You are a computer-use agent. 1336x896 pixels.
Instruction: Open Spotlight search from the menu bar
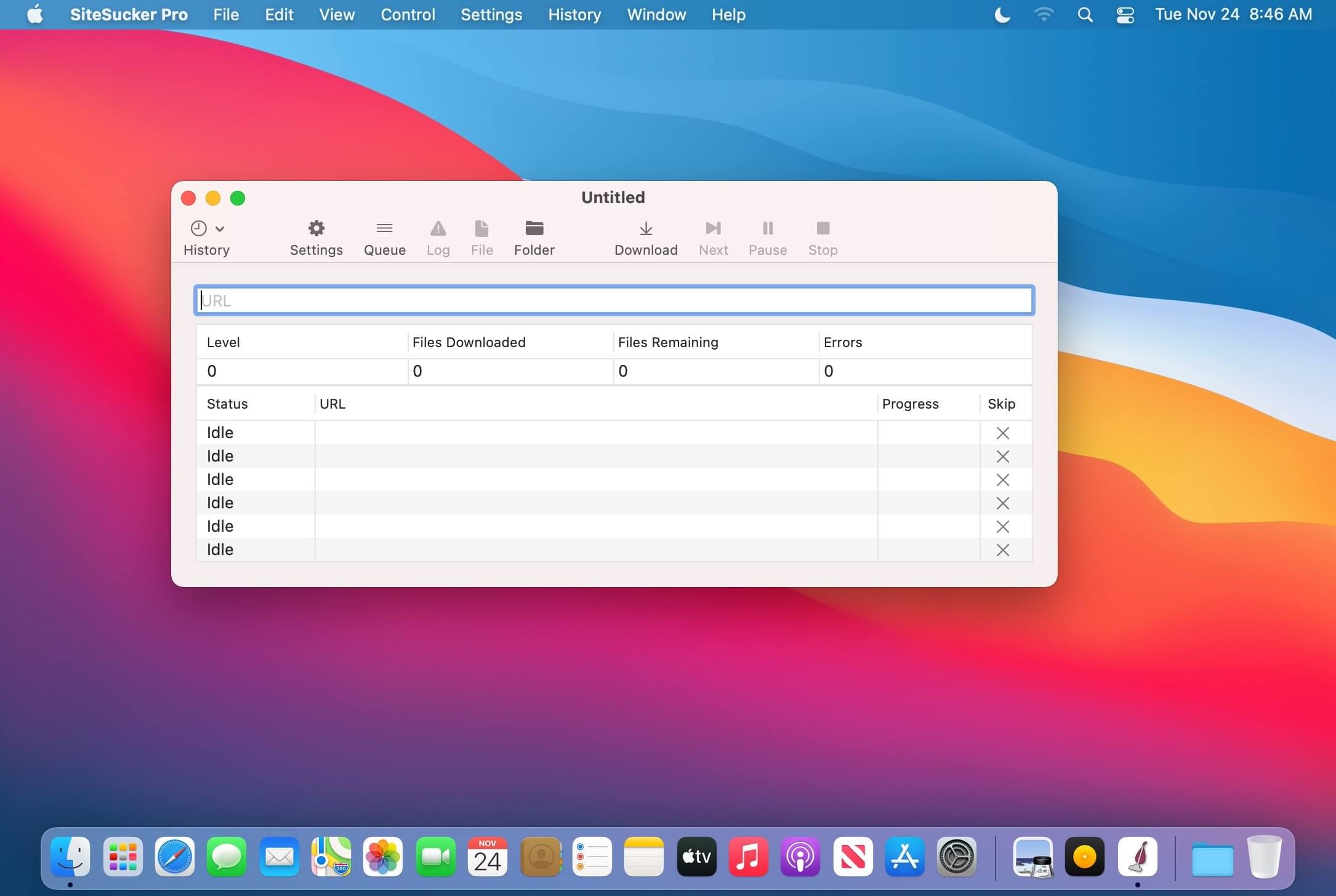point(1085,14)
